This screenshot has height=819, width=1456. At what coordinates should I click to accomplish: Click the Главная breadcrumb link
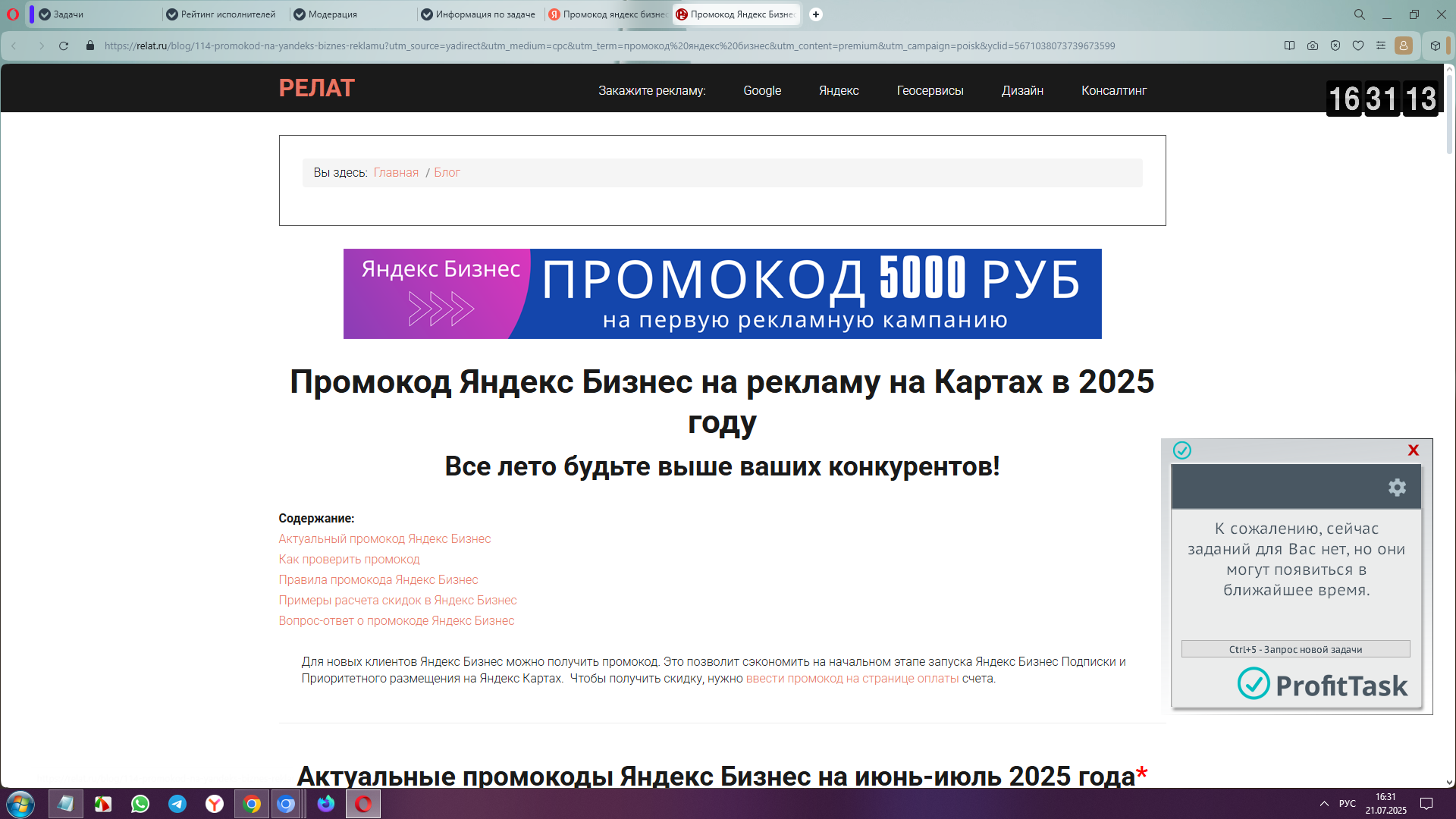396,173
